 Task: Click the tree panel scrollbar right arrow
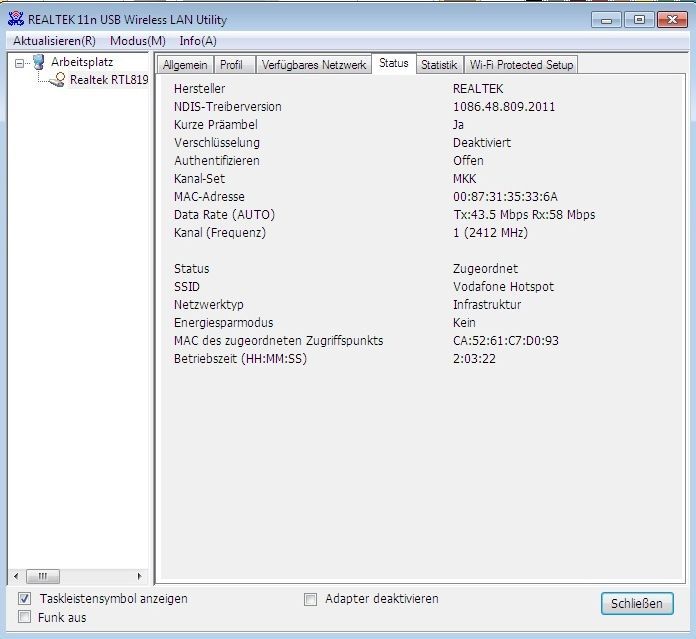pos(139,576)
